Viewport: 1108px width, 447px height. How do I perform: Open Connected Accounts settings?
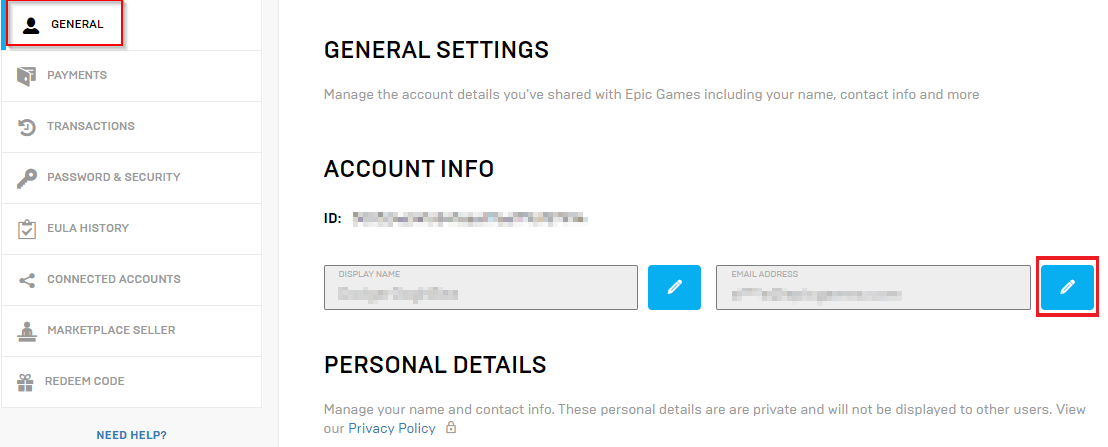114,279
